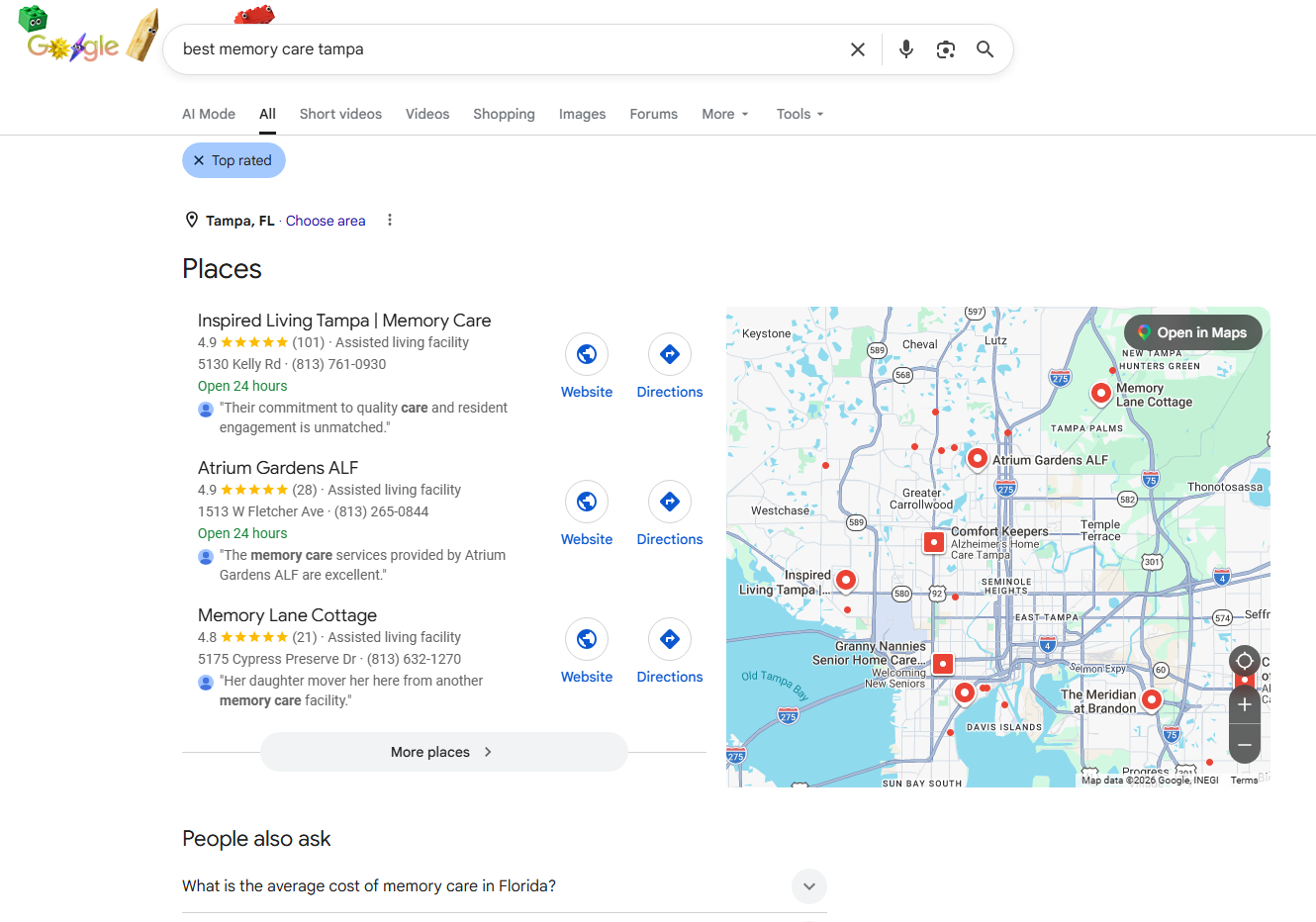The height and width of the screenshot is (922, 1316).
Task: Switch to the AI Mode tab
Action: pyautogui.click(x=209, y=114)
